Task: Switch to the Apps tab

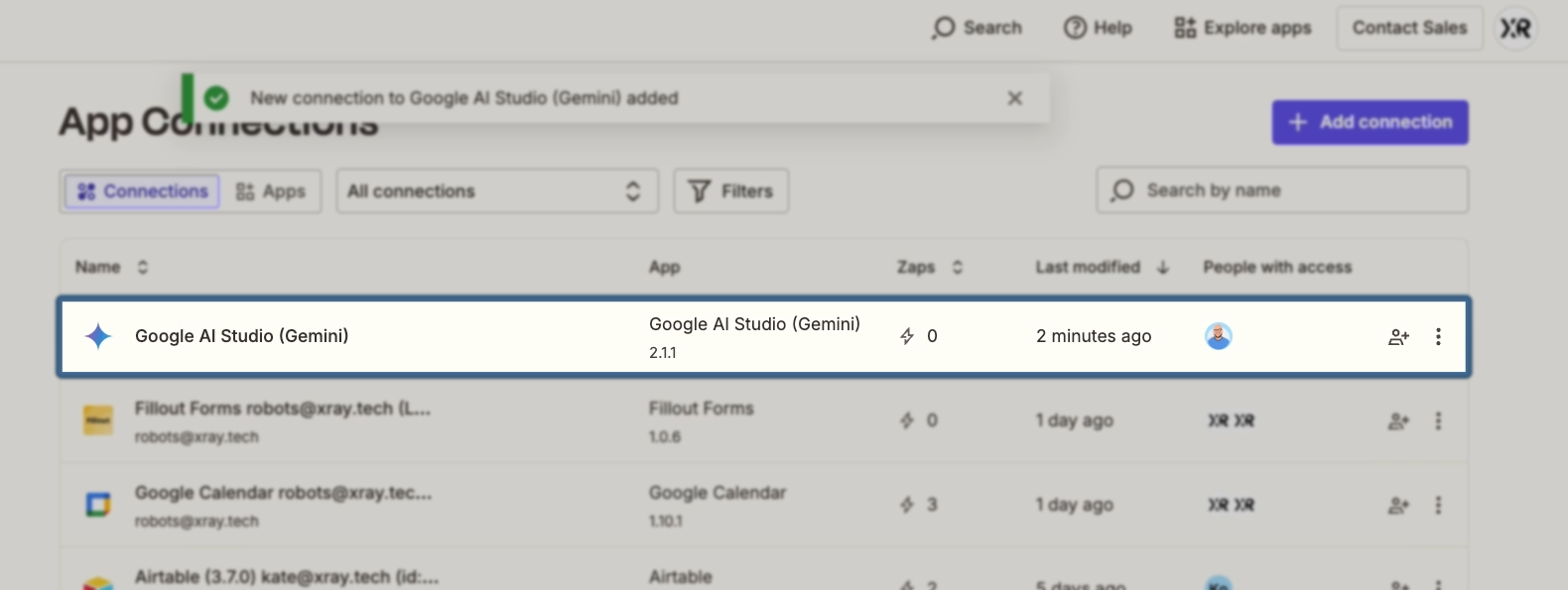Action: pos(271,191)
